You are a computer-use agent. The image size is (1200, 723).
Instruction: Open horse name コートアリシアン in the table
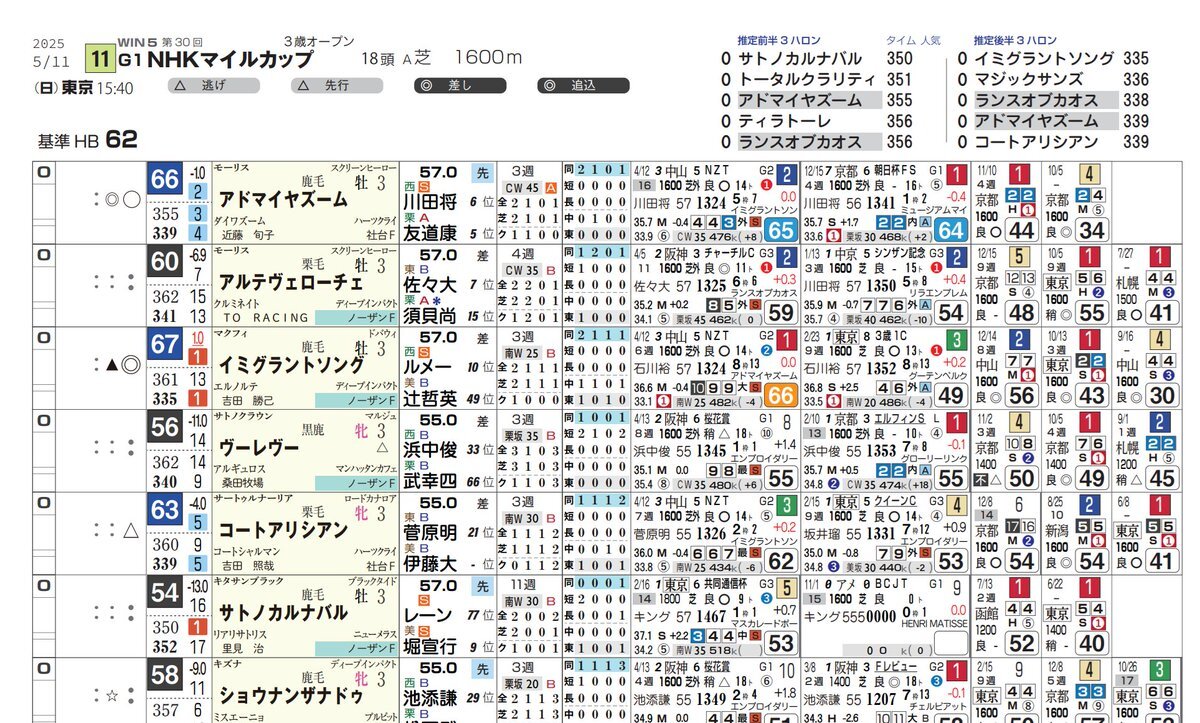click(x=284, y=531)
